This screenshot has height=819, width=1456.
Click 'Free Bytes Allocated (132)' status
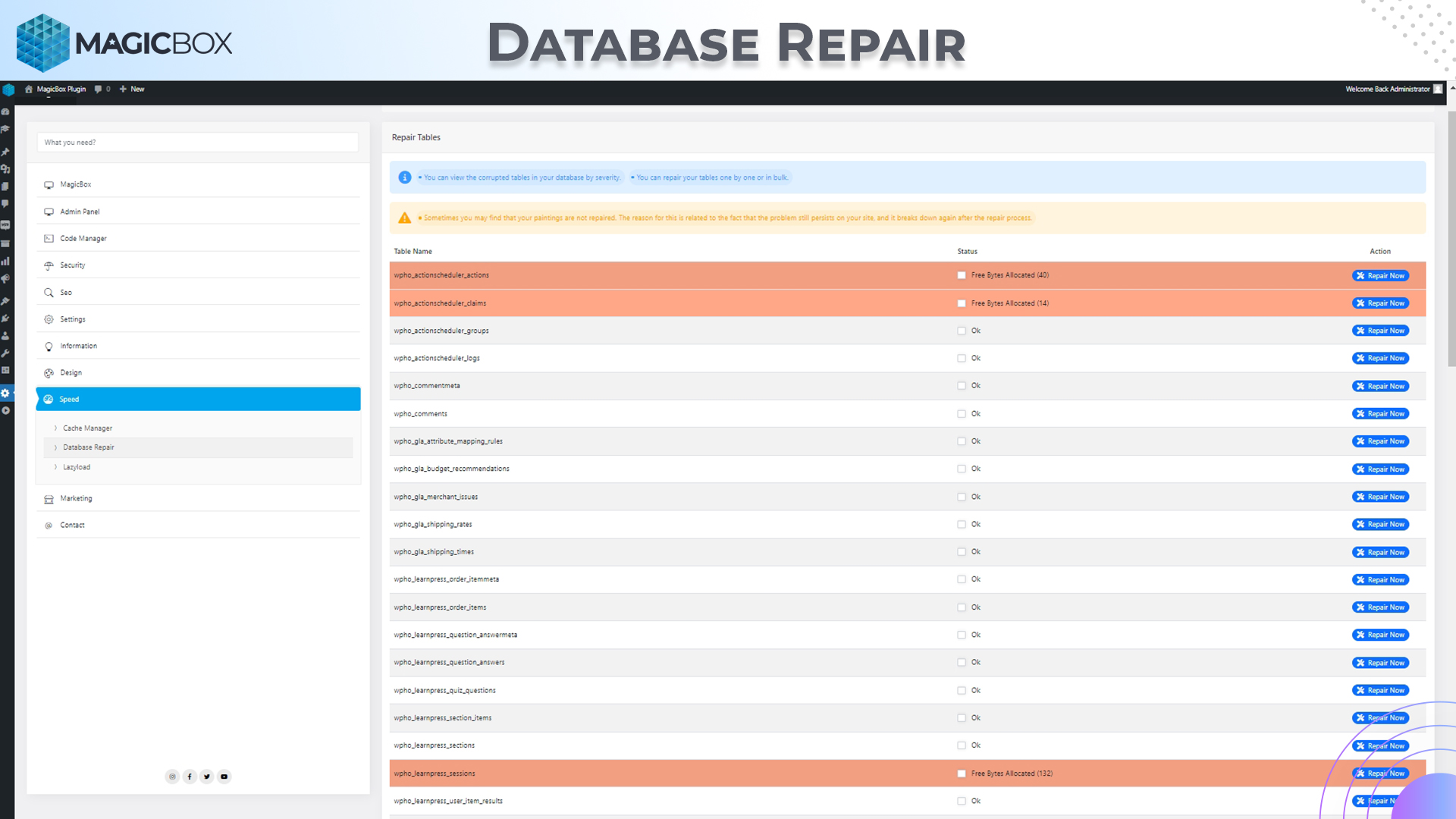tap(1012, 774)
